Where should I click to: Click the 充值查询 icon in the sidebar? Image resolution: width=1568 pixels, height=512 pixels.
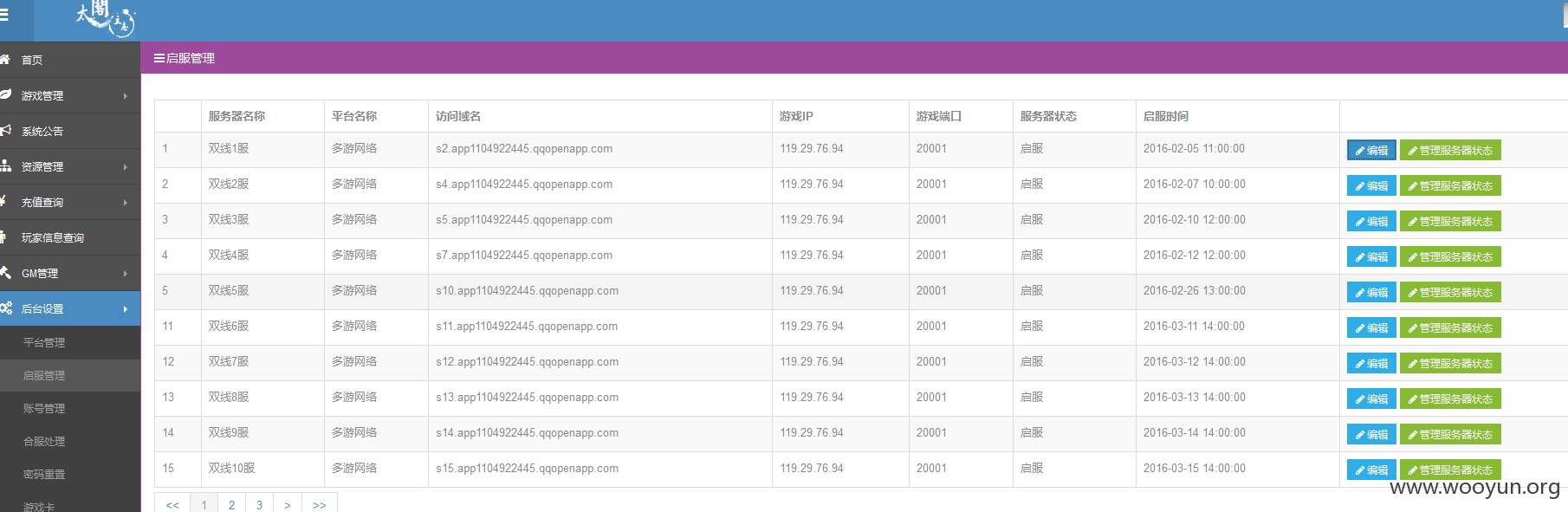pos(3,201)
